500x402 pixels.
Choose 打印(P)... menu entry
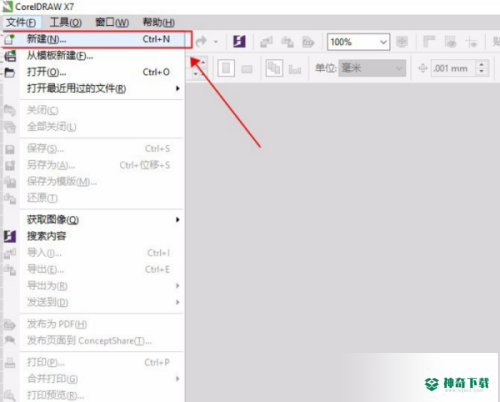point(93,362)
